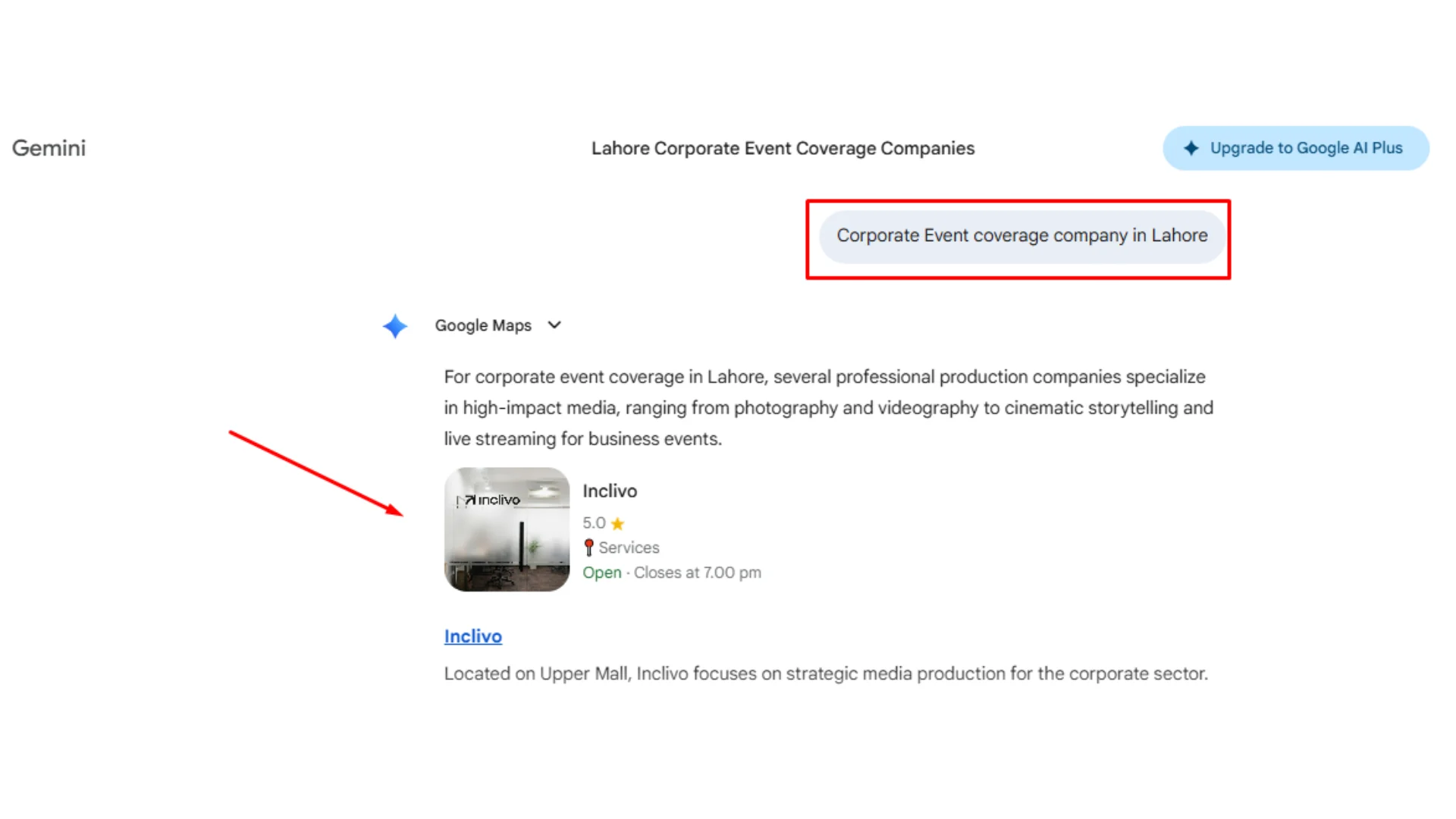Screen dimensions: 1456x819
Task: Click the blue Gemini spark icon
Action: pyautogui.click(x=395, y=326)
